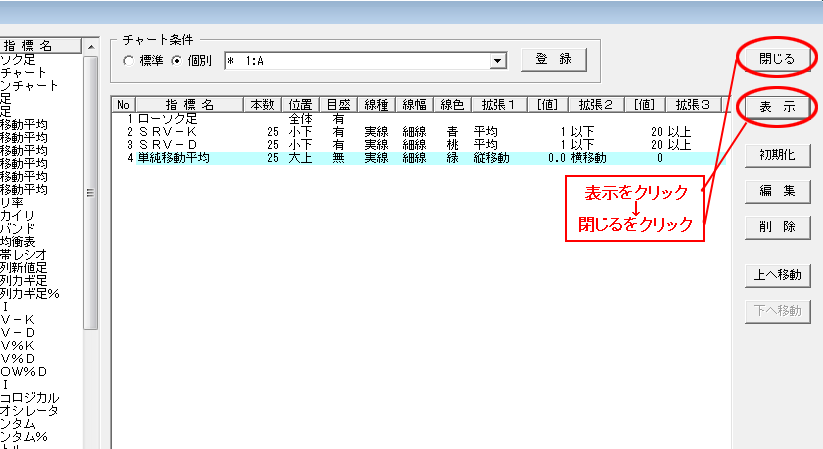The width and height of the screenshot is (823, 449).
Task: Select 列カギ足% in the indicator list
Action: point(29,294)
